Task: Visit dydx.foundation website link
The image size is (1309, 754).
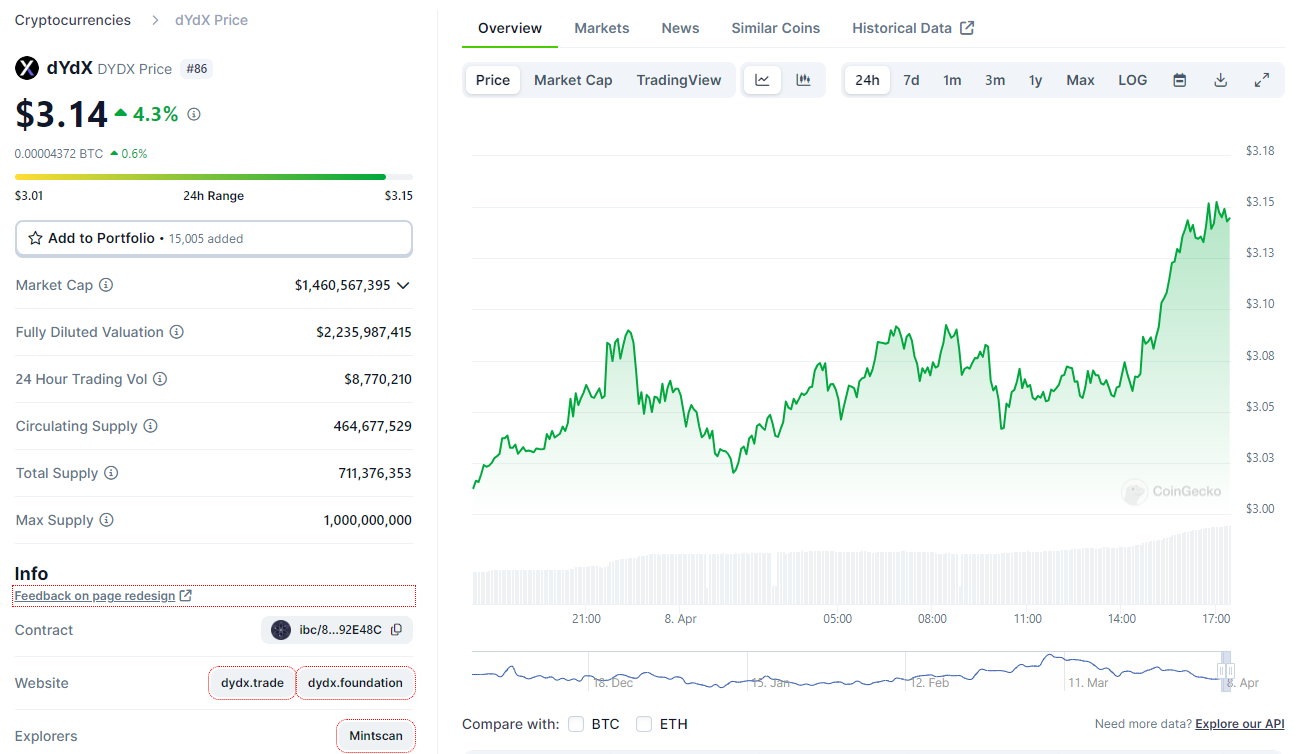Action: 355,683
